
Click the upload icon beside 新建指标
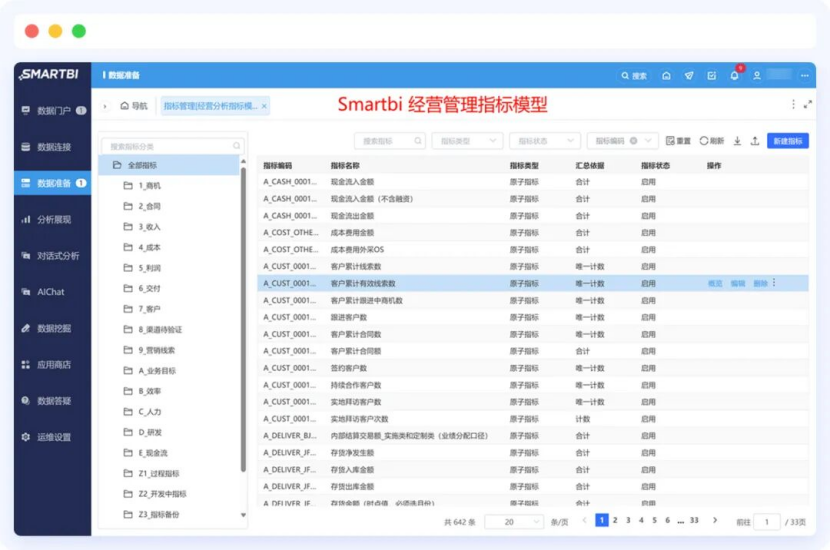click(x=755, y=141)
